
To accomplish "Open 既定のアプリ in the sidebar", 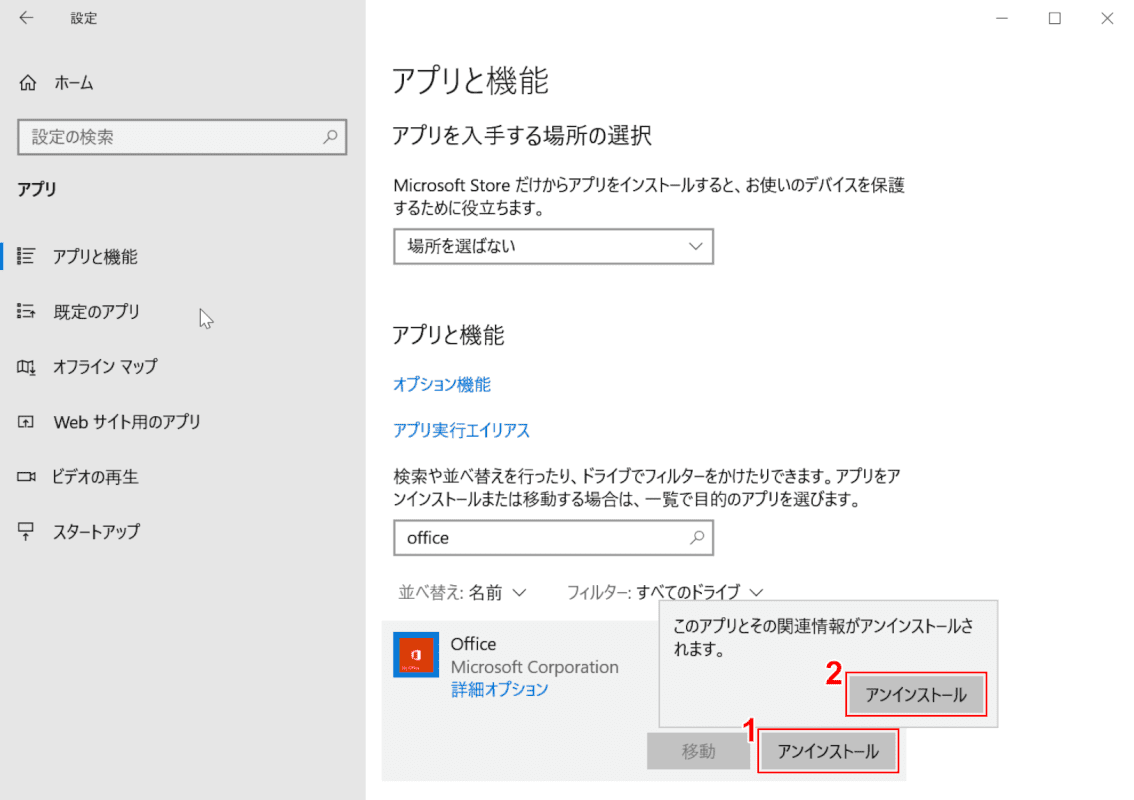I will 97,312.
